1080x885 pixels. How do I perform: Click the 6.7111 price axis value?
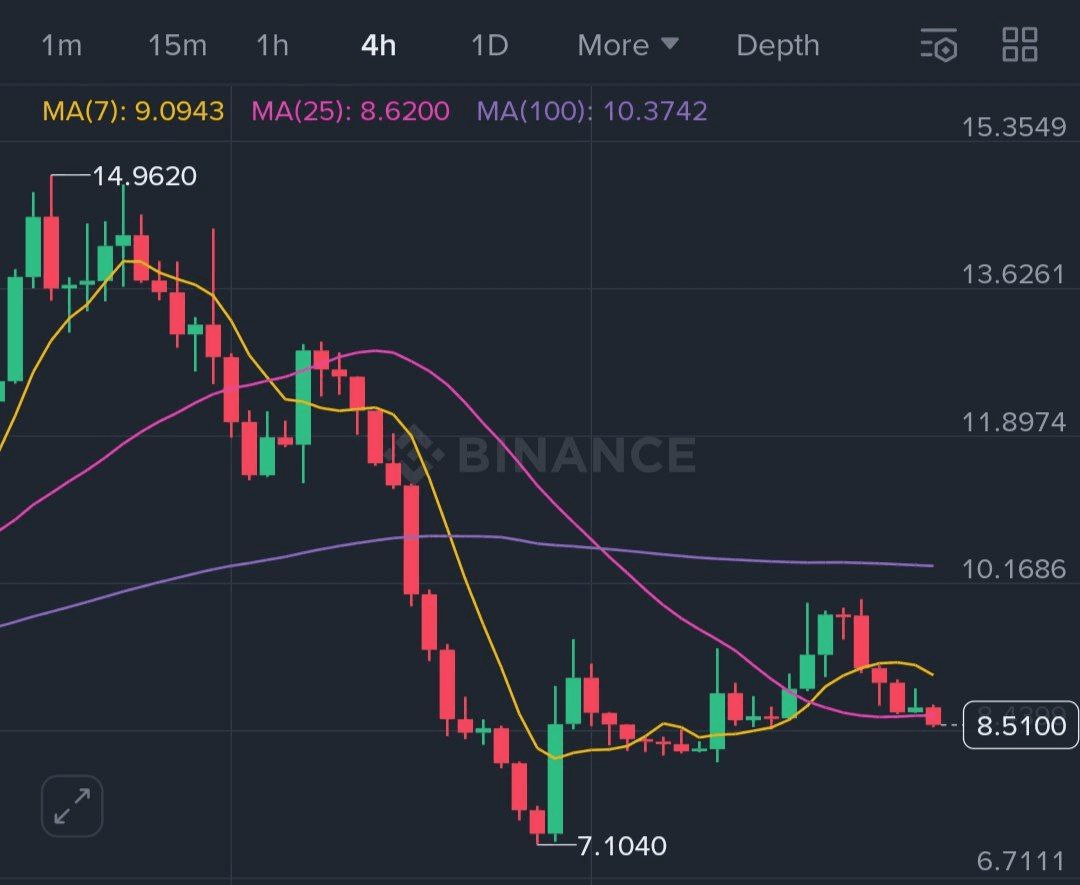(x=1021, y=861)
